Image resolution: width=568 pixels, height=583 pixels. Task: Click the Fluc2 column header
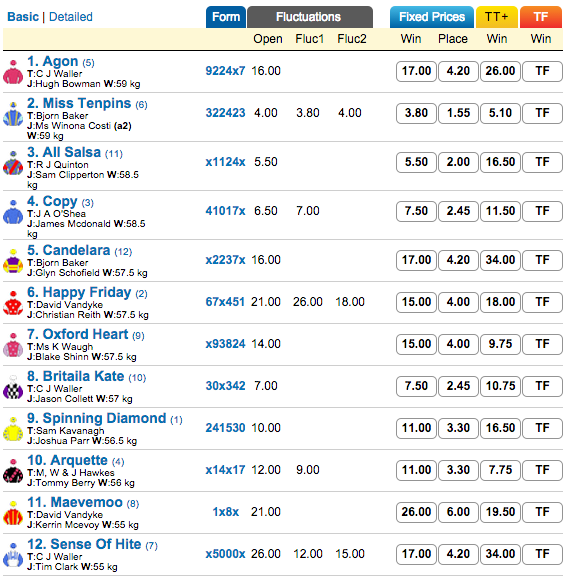(x=352, y=39)
